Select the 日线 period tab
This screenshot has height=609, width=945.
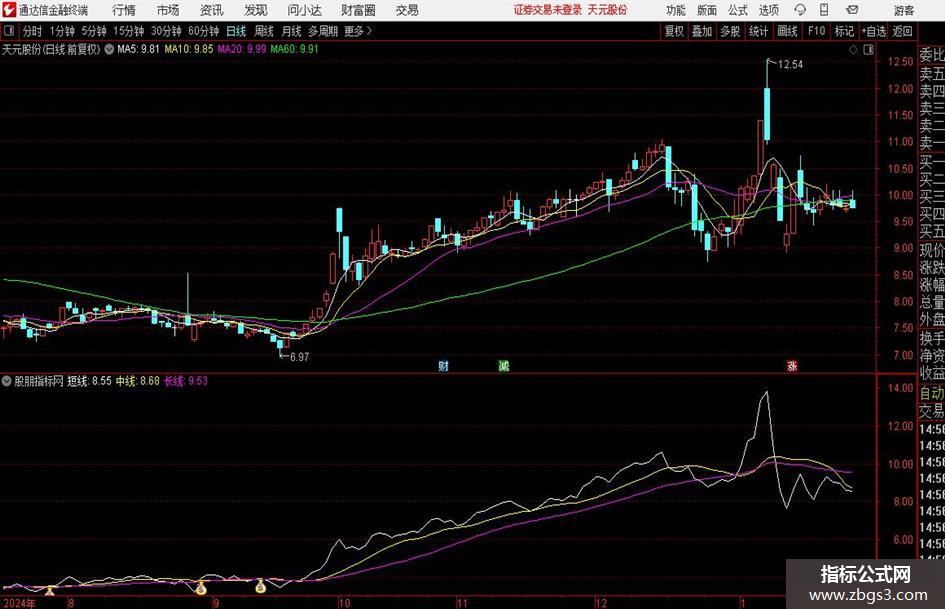[236, 31]
